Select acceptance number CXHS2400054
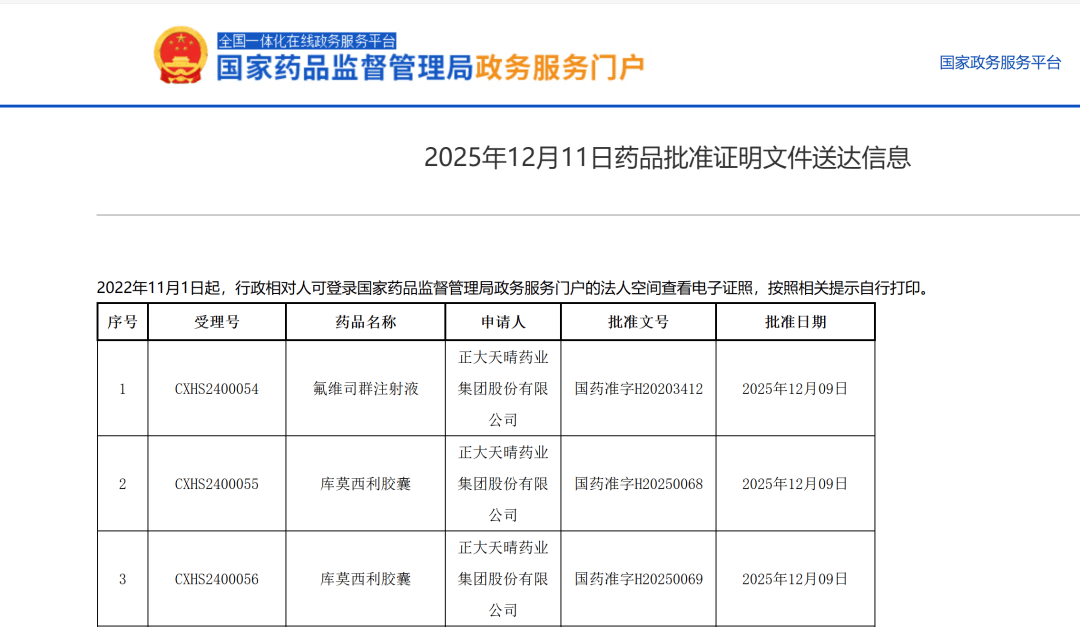 pos(216,389)
